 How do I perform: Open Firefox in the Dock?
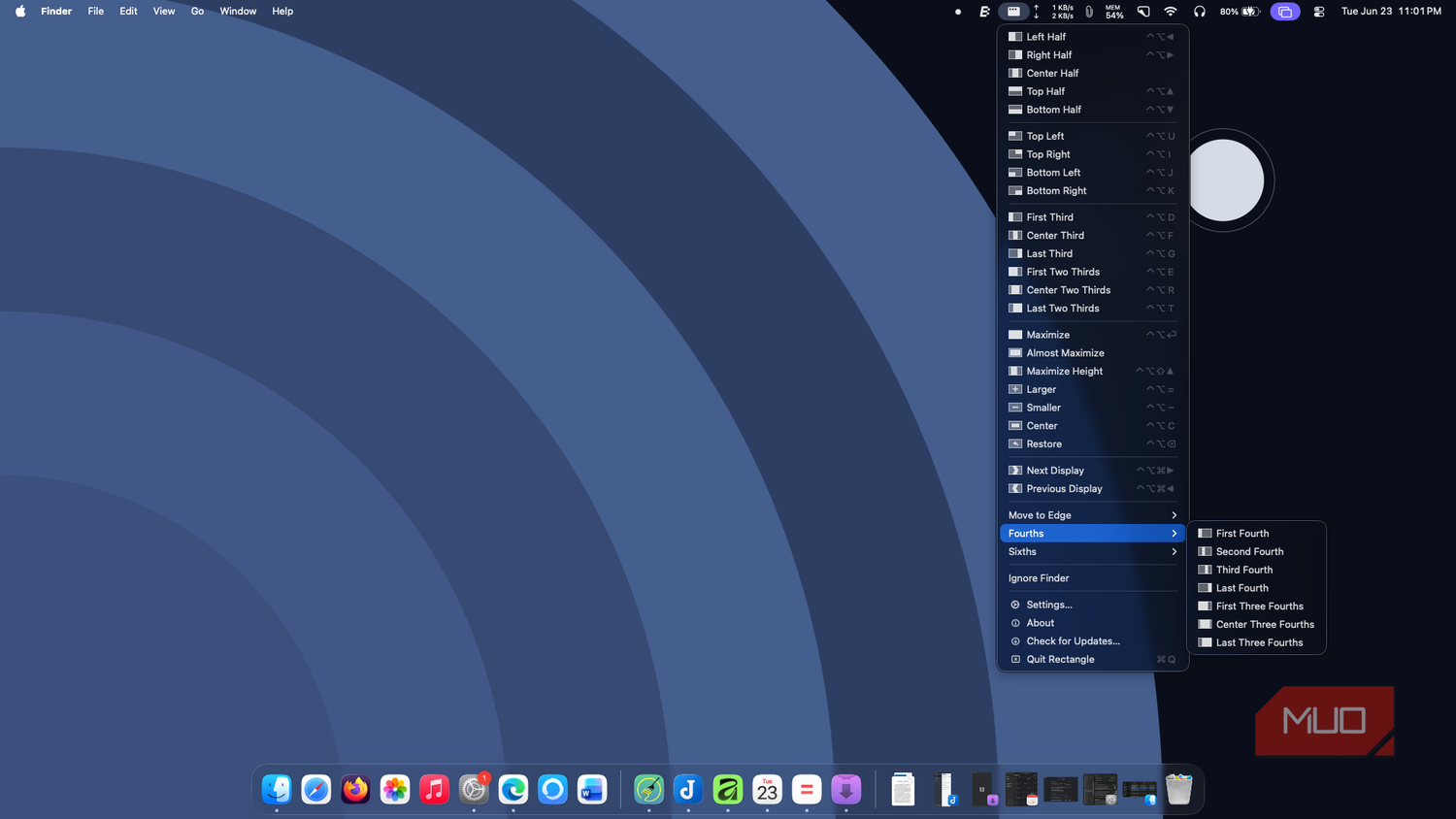point(355,790)
